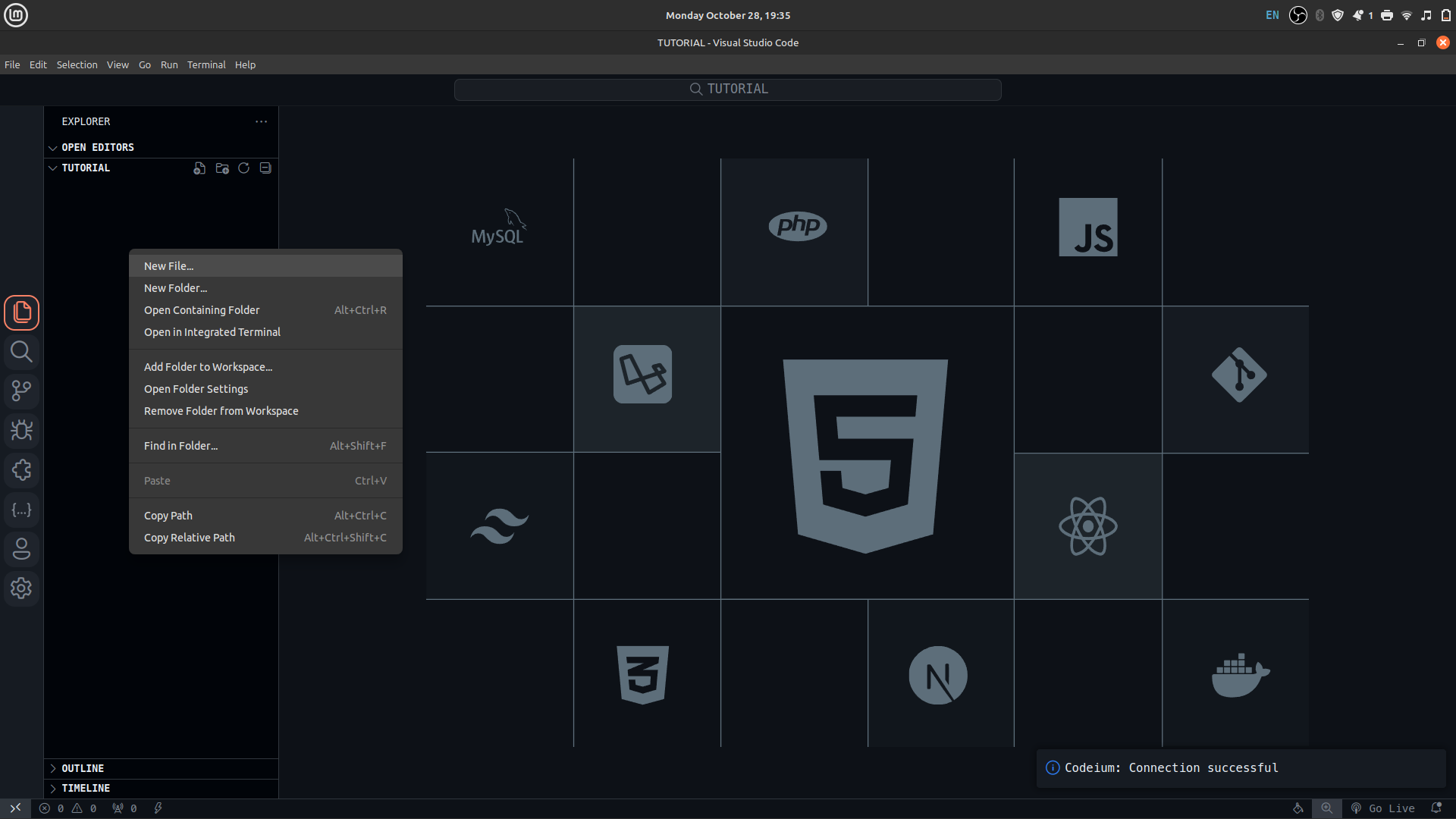Click Collapse Folders icon in Explorer

(265, 168)
